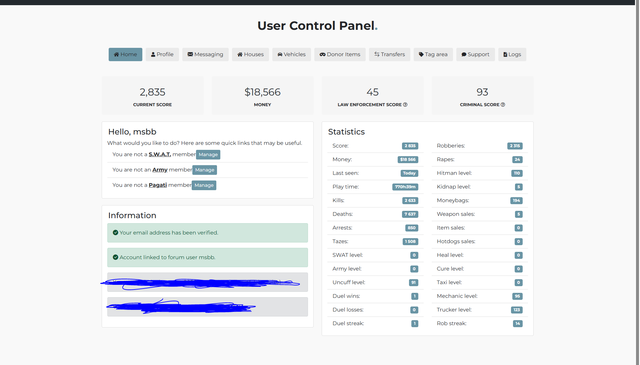Click the 'Today' Last seen badge

(x=409, y=173)
